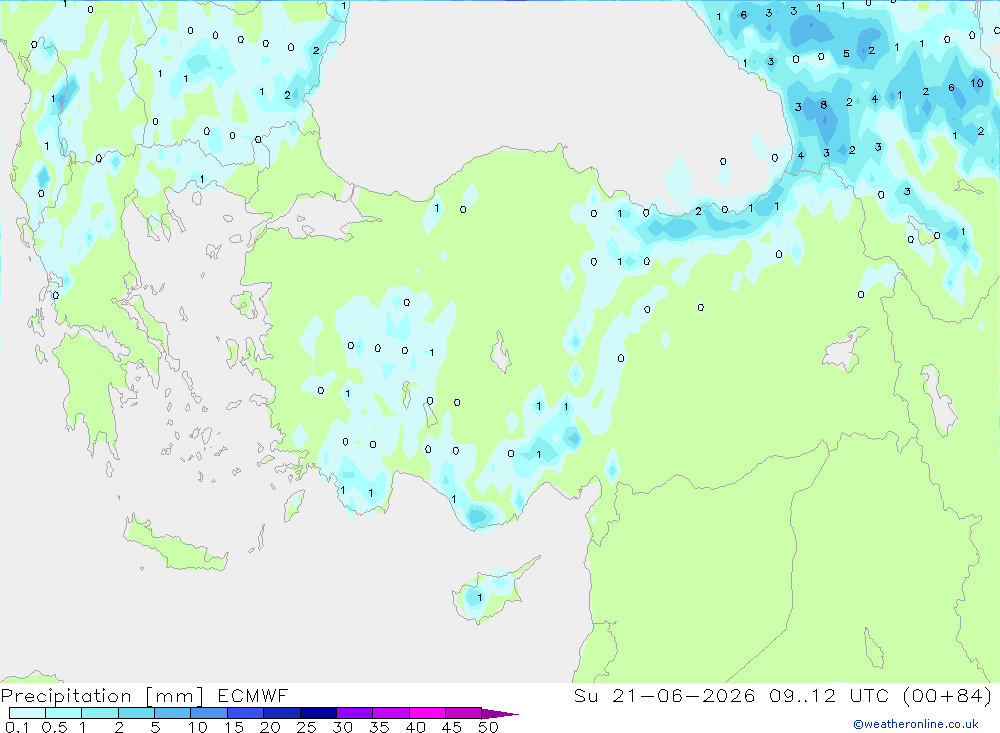Select the legend label '0.1'
The image size is (1000, 733).
17,727
